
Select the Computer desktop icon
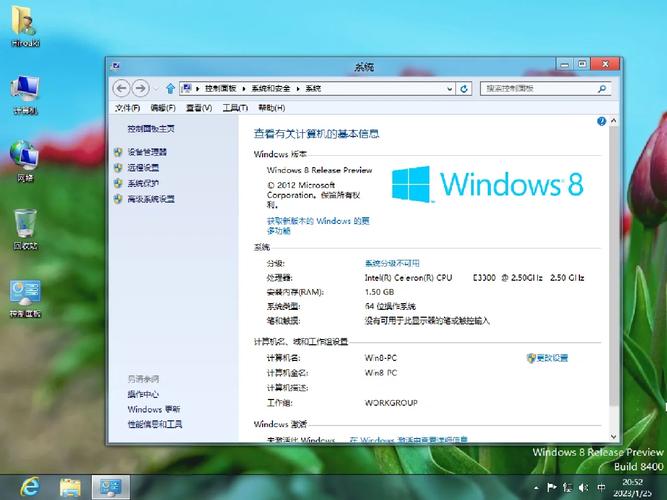[x=25, y=94]
